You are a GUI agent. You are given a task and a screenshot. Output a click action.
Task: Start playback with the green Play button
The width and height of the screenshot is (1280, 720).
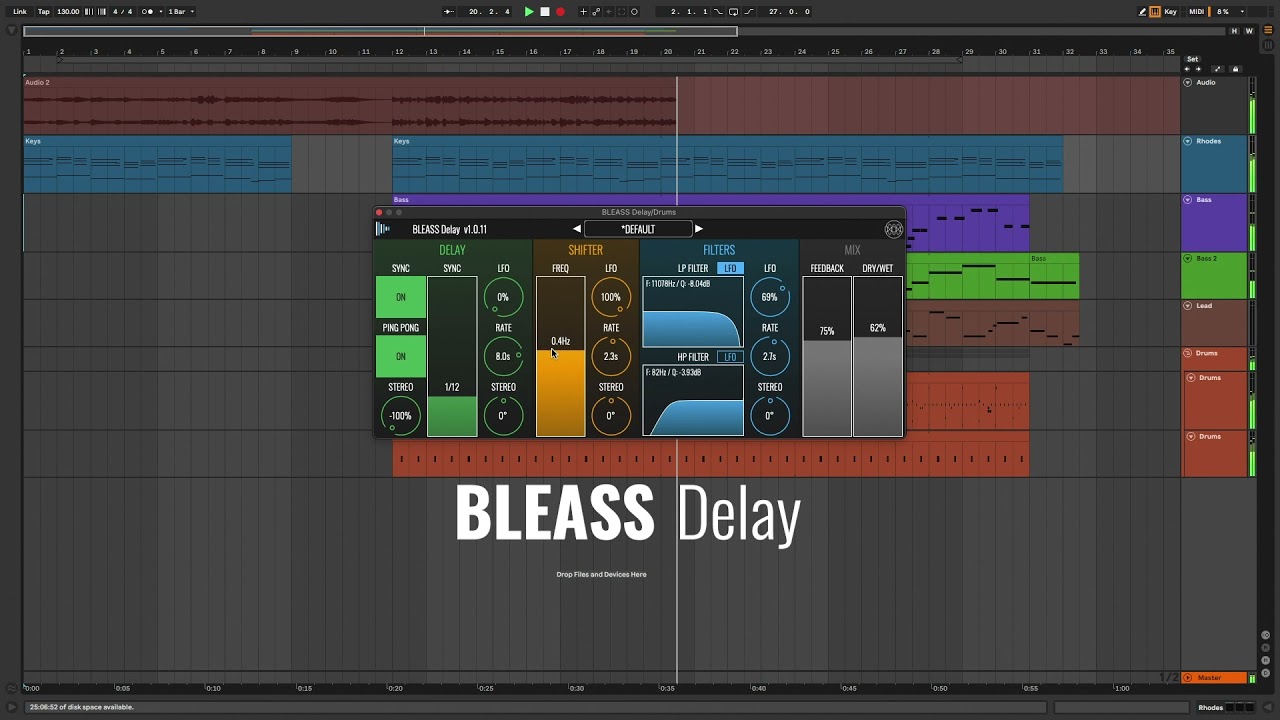pos(529,12)
